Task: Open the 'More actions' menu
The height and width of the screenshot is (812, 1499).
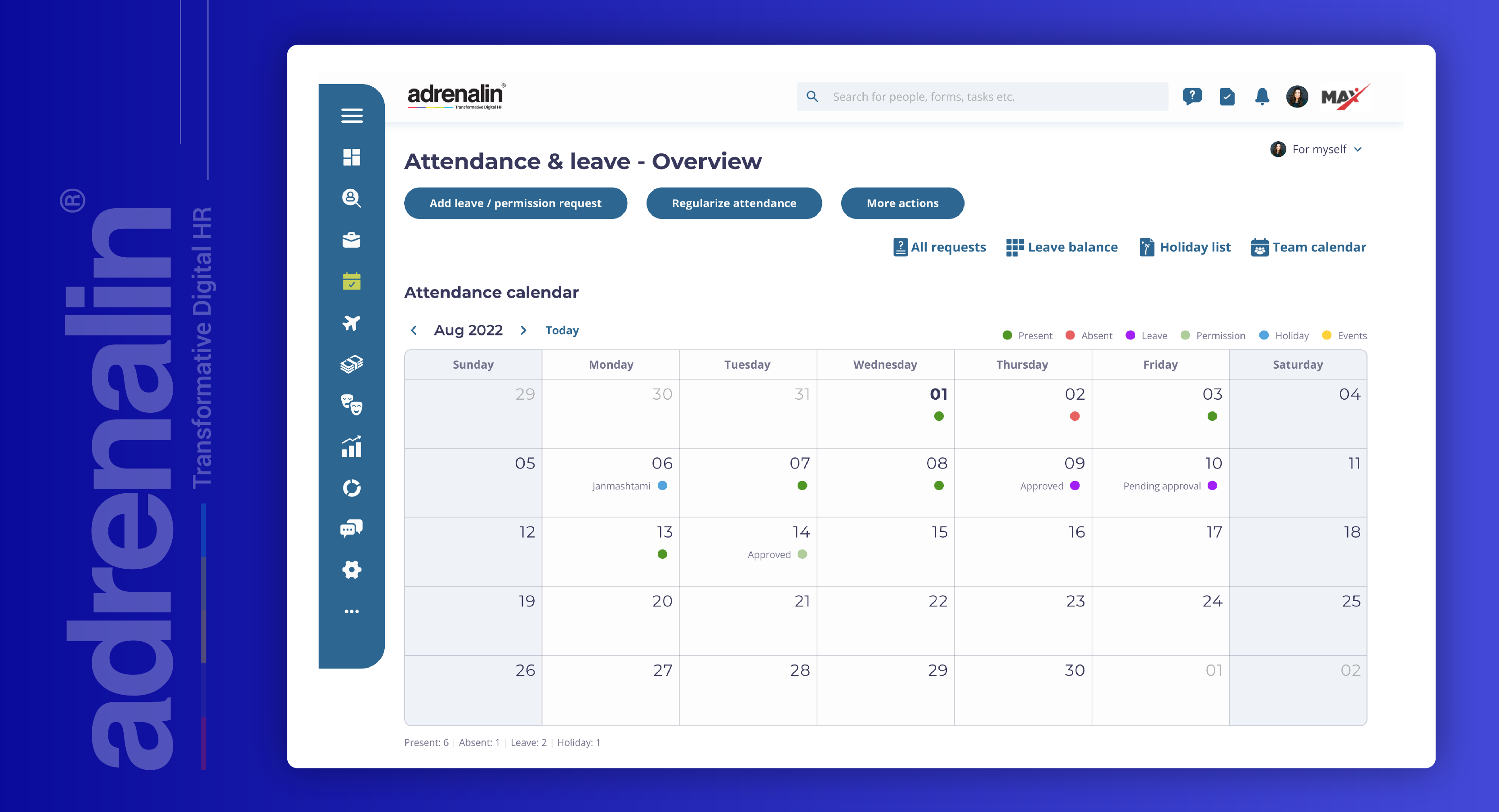Action: pos(902,203)
